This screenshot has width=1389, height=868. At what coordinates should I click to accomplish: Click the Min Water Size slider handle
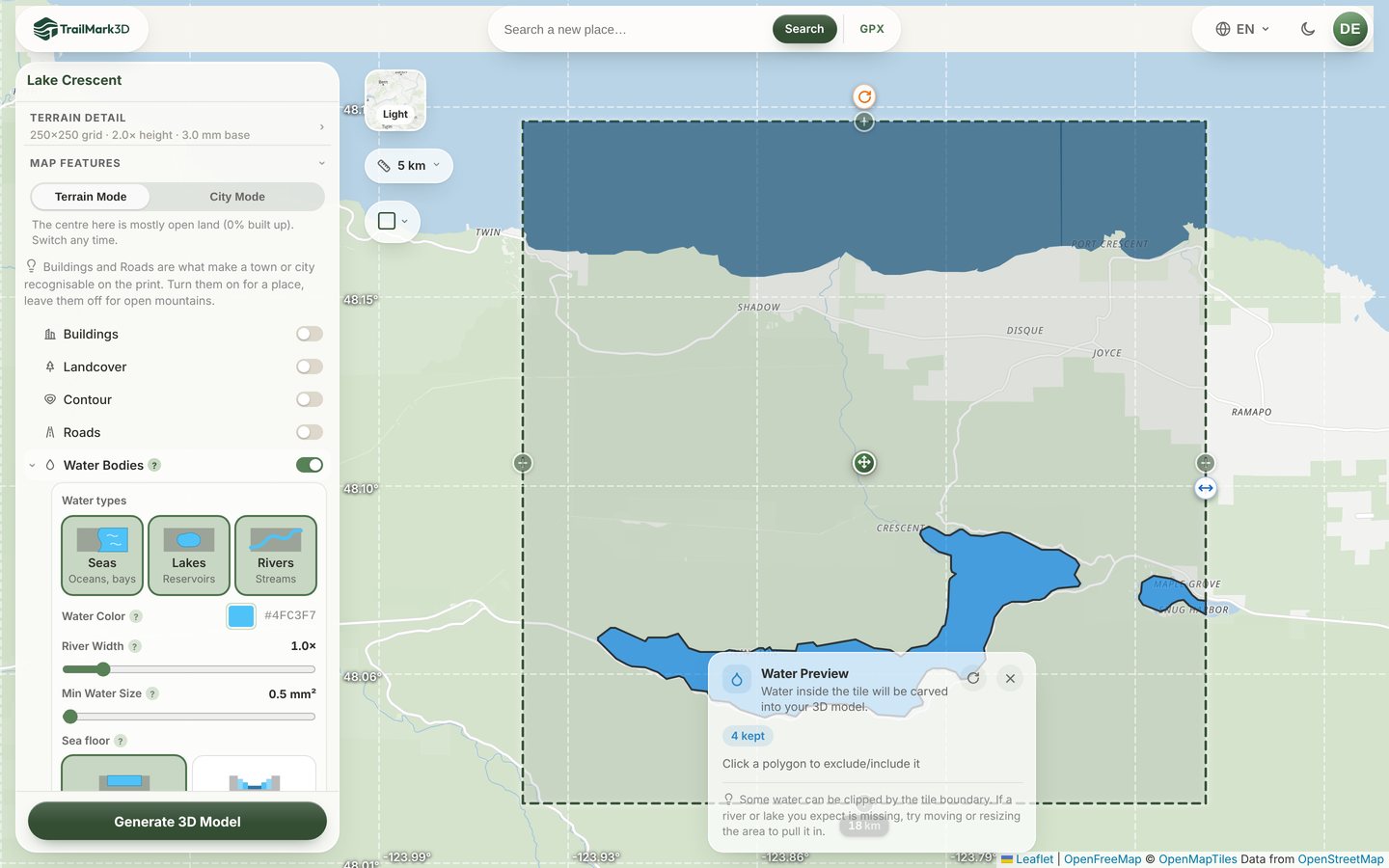pyautogui.click(x=70, y=717)
